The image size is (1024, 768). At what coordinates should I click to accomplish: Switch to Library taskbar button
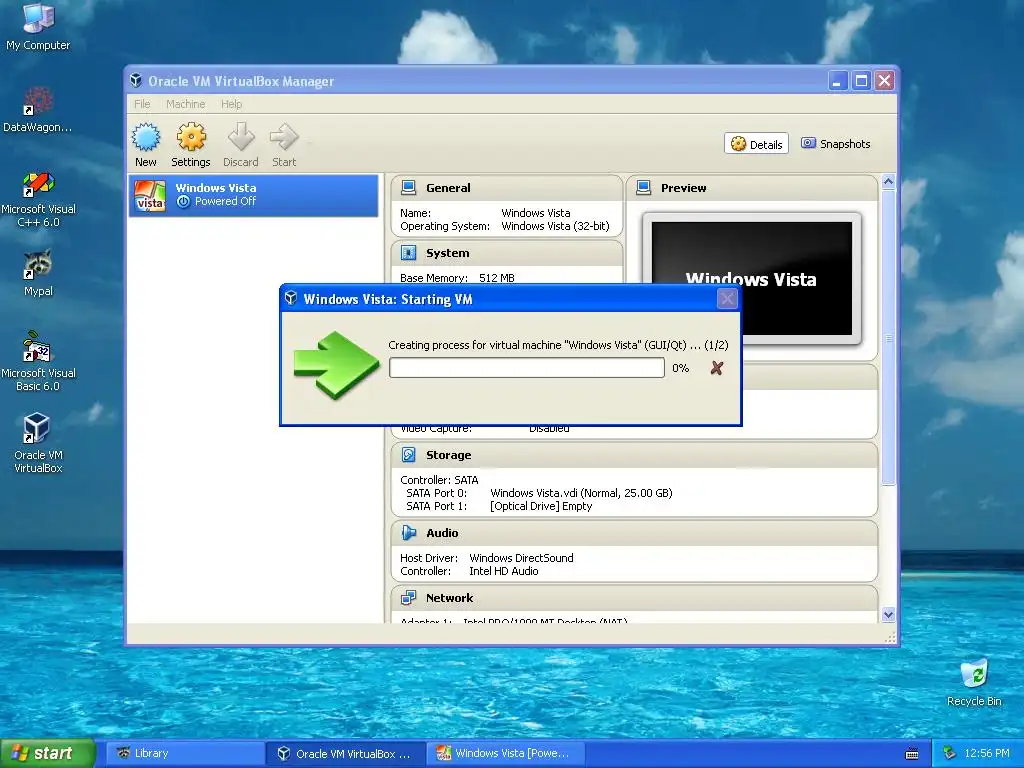click(184, 753)
